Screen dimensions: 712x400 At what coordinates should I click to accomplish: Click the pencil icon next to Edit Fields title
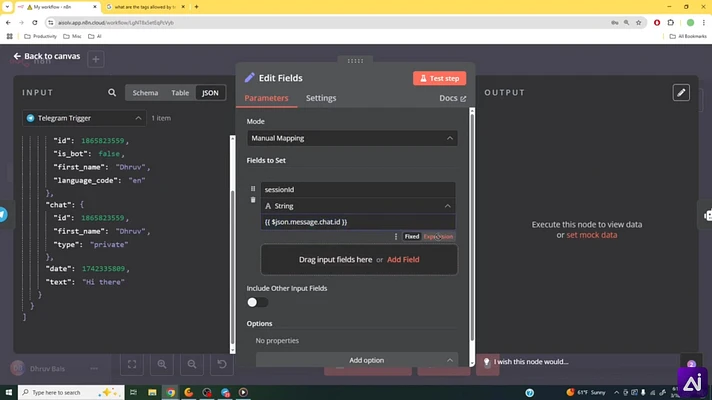pos(249,78)
